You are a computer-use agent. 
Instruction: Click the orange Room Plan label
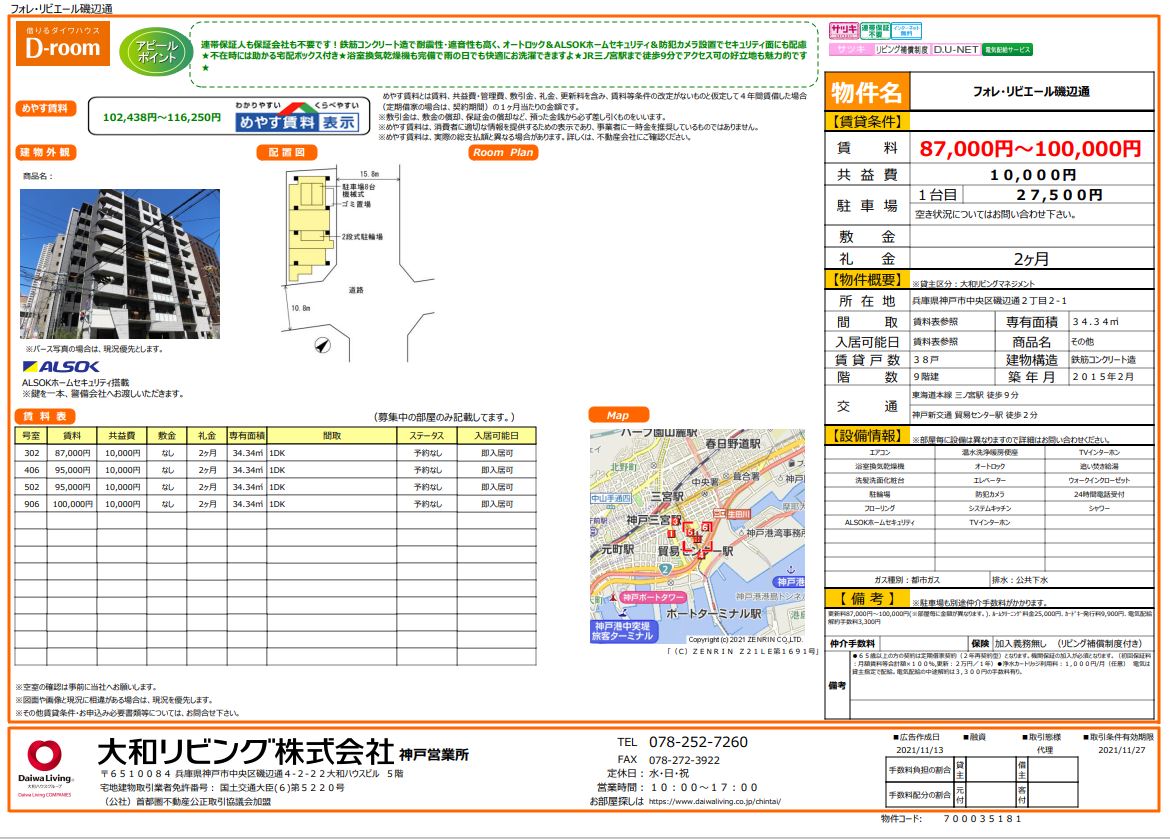(x=503, y=152)
